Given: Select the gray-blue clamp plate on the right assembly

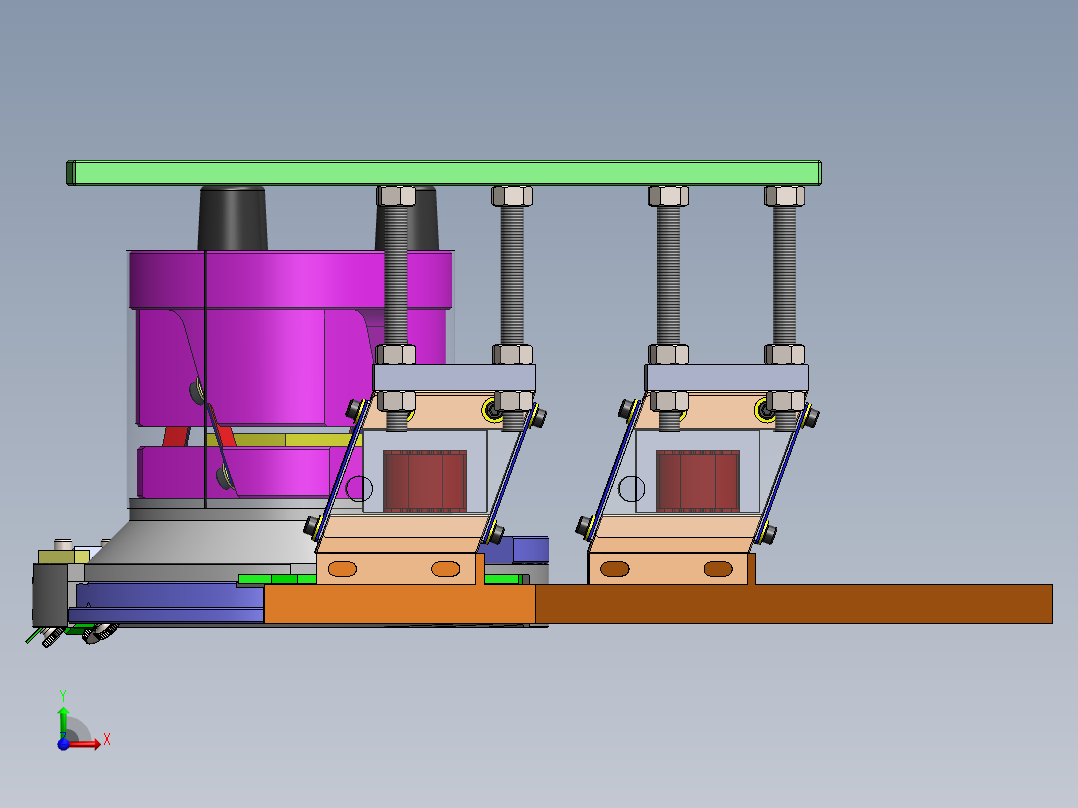Looking at the screenshot, I should pos(727,378).
